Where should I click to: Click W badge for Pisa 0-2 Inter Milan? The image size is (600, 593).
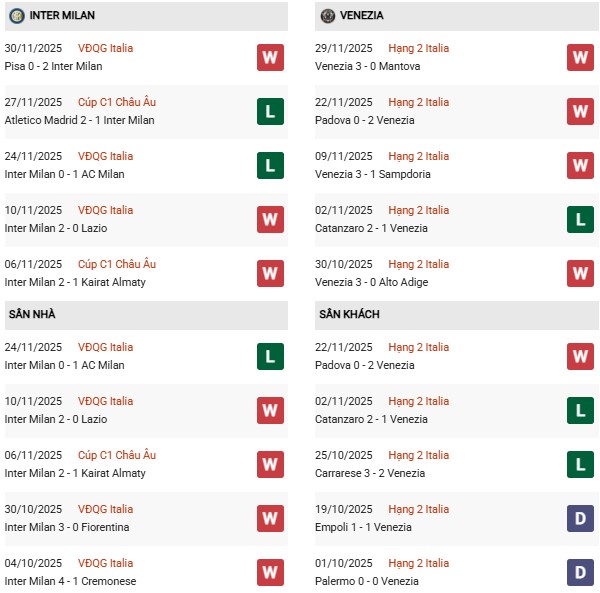pyautogui.click(x=270, y=57)
